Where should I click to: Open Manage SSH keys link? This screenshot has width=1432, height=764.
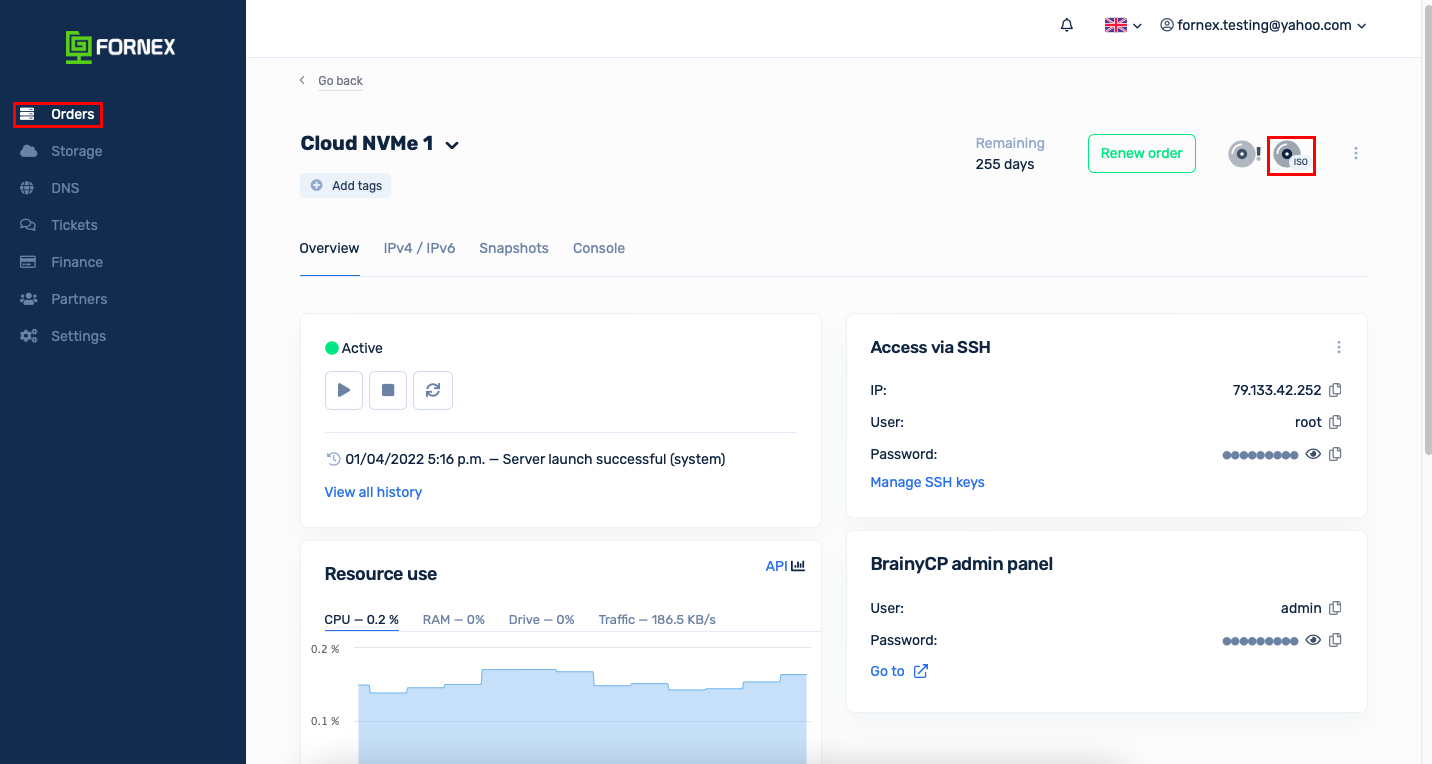point(927,482)
